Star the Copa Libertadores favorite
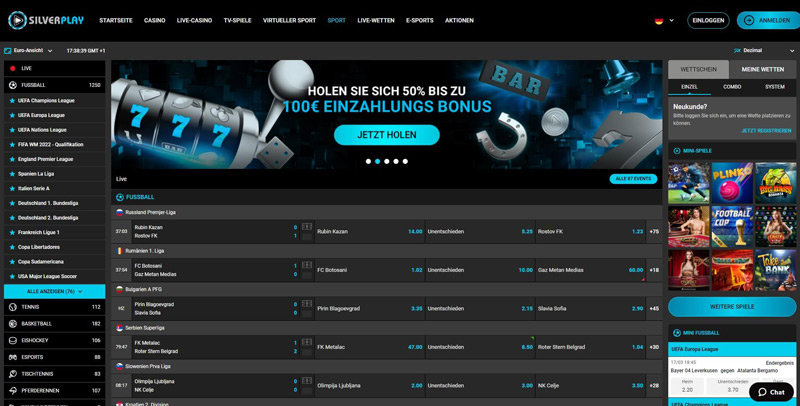Viewport: 800px width, 406px height. tap(12, 247)
